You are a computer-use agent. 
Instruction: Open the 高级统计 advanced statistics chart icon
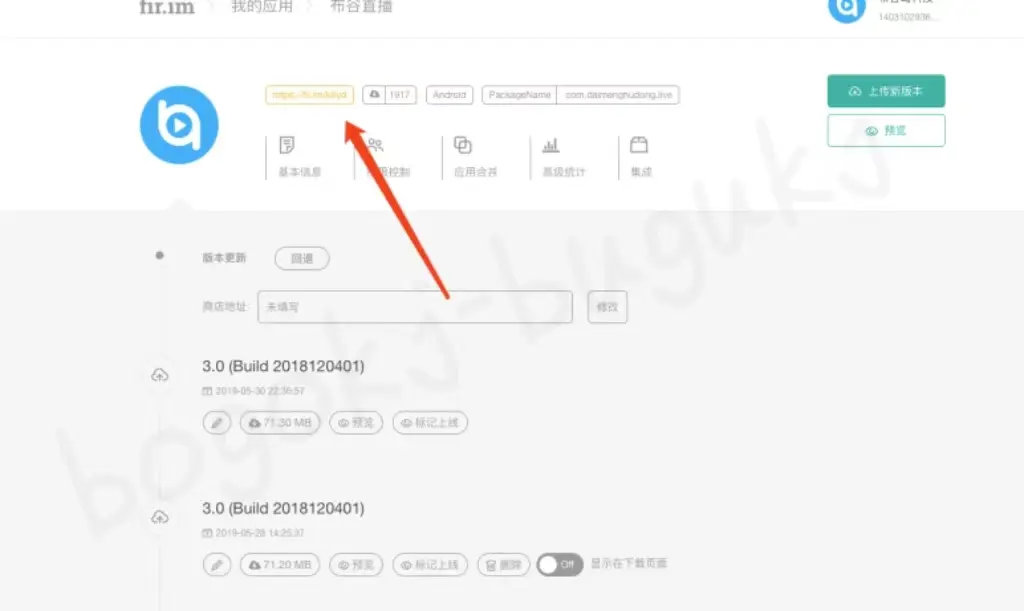551,145
